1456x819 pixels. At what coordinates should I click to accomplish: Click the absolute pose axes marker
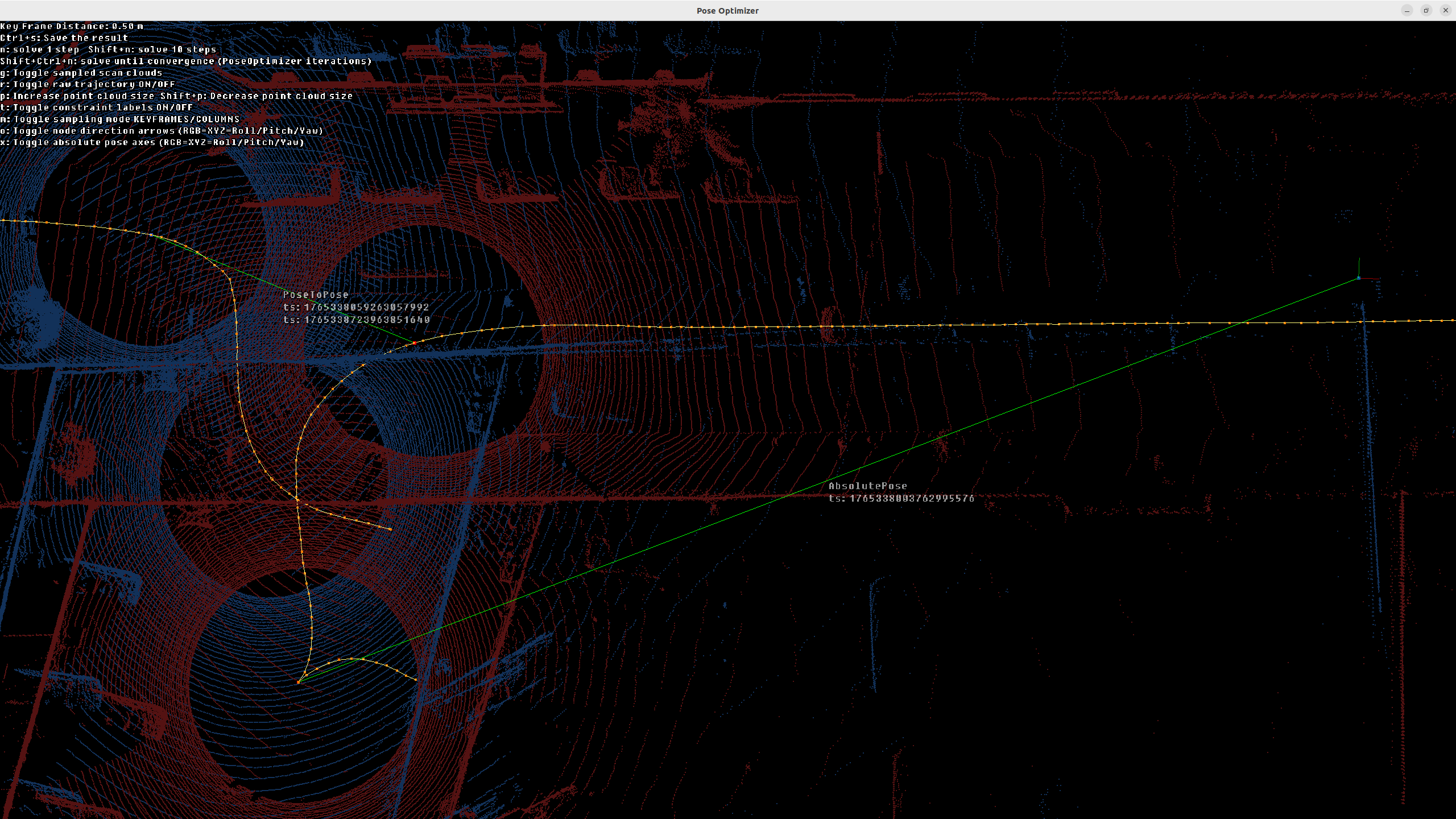pyautogui.click(x=1359, y=278)
